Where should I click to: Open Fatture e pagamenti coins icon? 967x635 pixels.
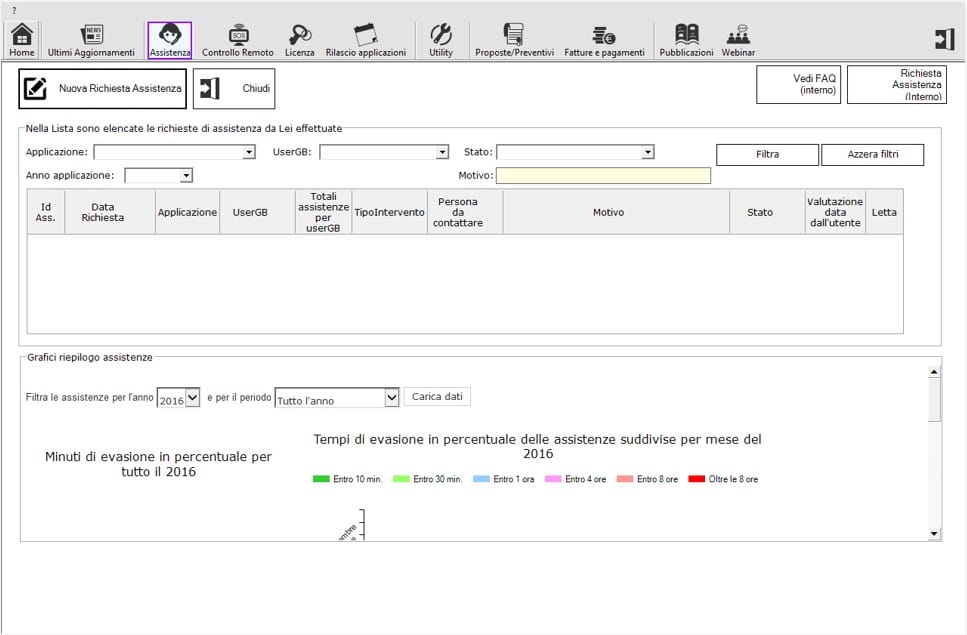pos(604,40)
